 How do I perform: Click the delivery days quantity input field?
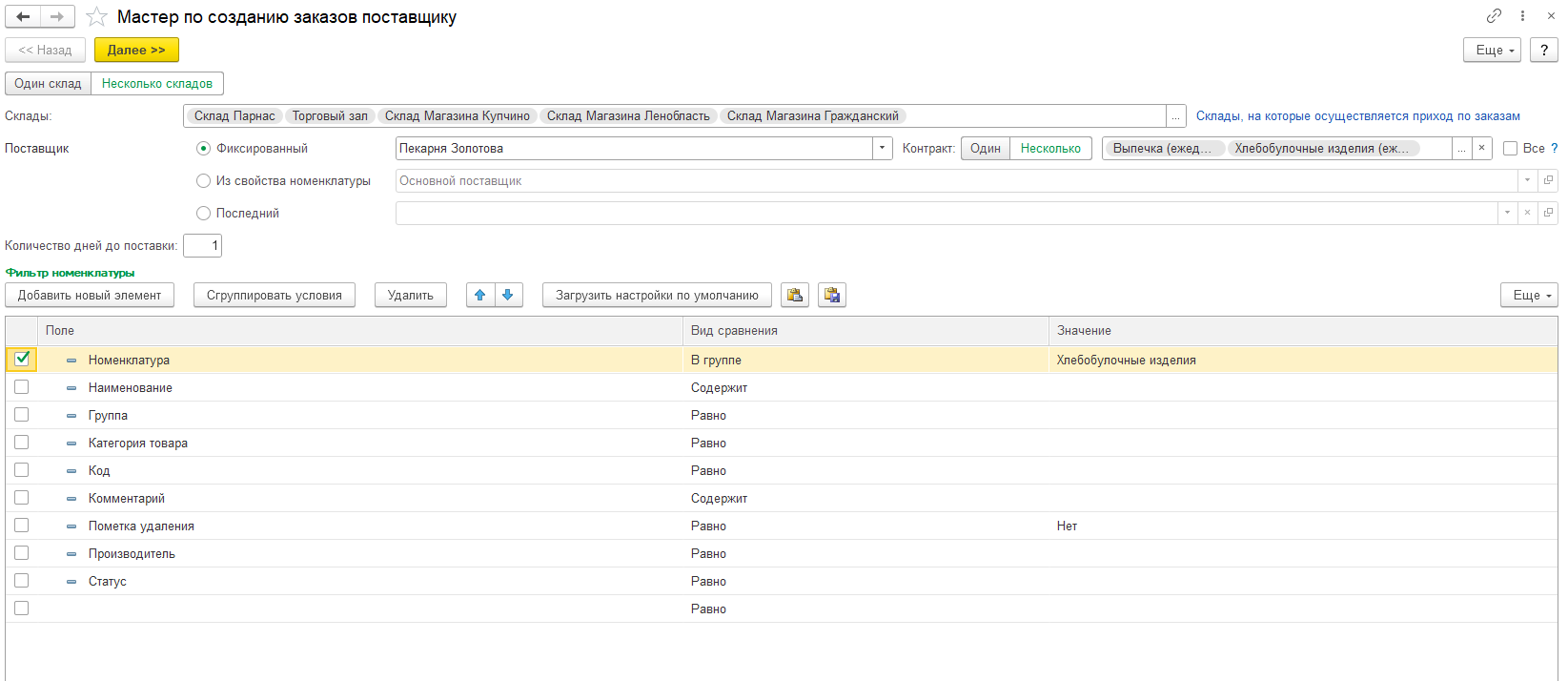pos(202,246)
